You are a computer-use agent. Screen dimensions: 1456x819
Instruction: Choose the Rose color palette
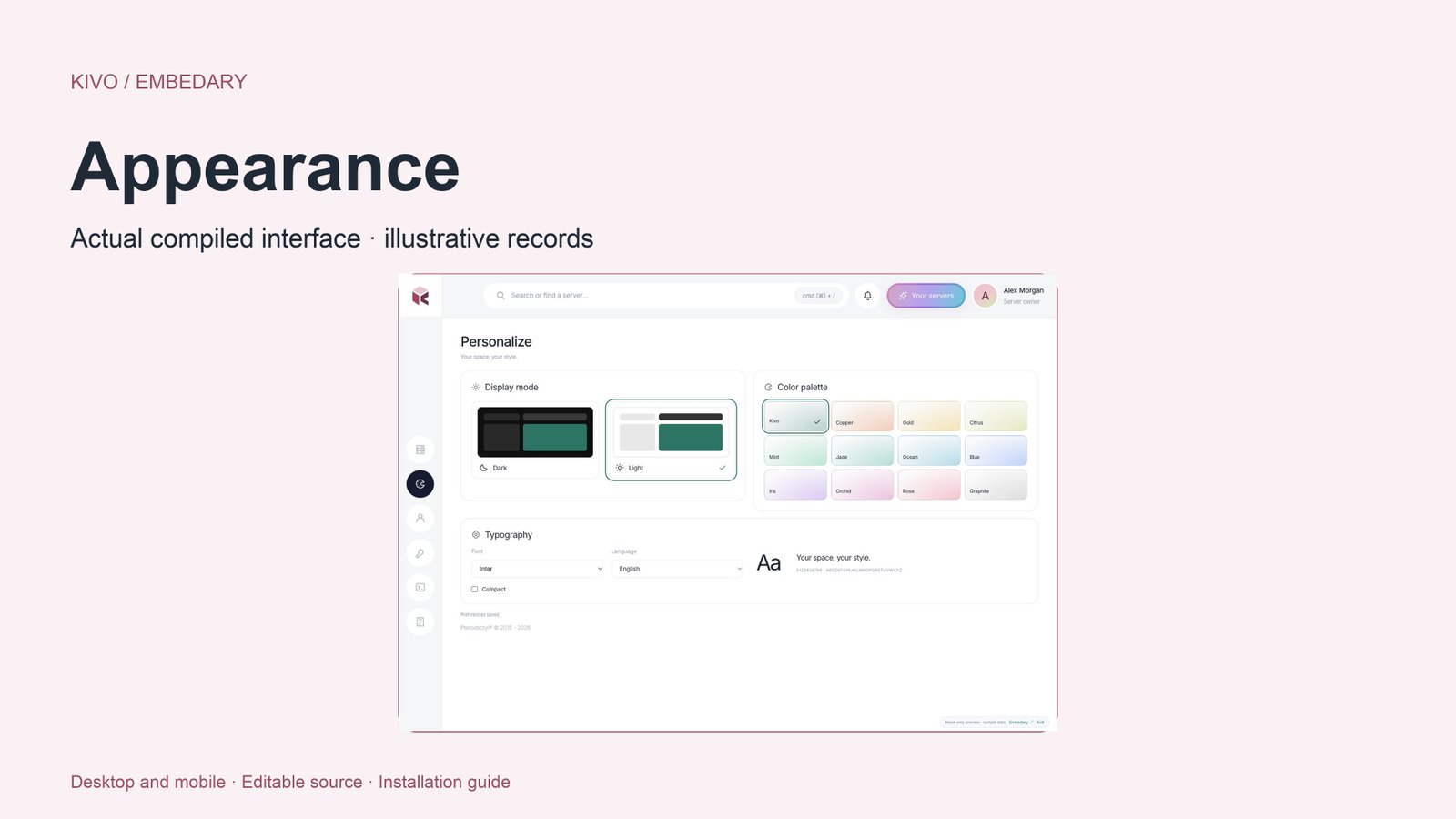929,485
